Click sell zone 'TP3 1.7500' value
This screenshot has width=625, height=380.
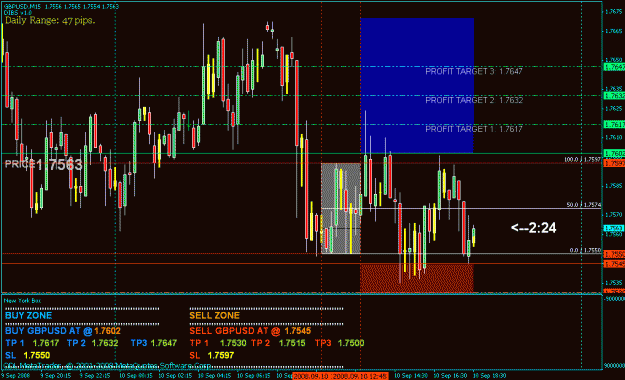[339, 343]
